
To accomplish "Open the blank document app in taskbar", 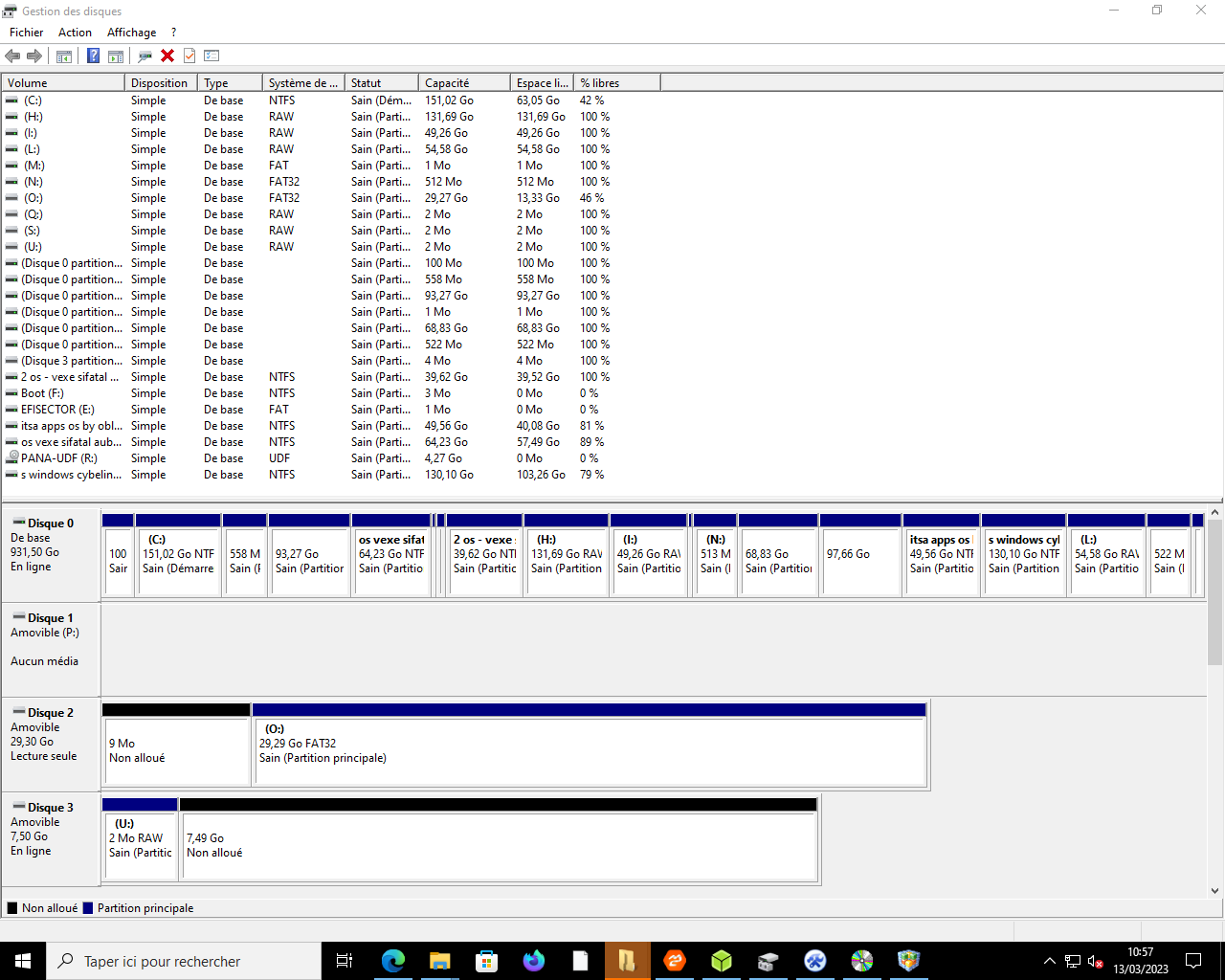I will pyautogui.click(x=580, y=961).
